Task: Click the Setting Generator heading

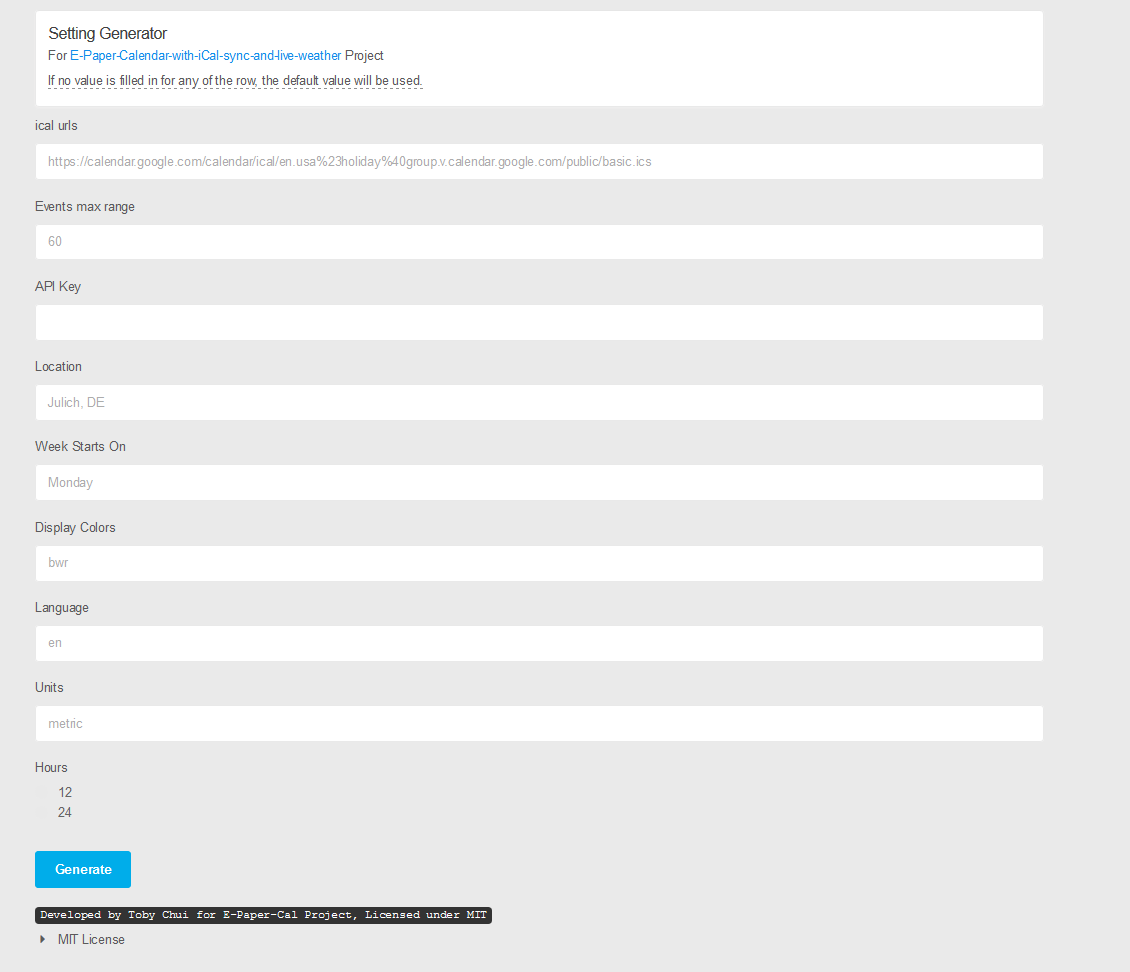Action: click(x=107, y=34)
